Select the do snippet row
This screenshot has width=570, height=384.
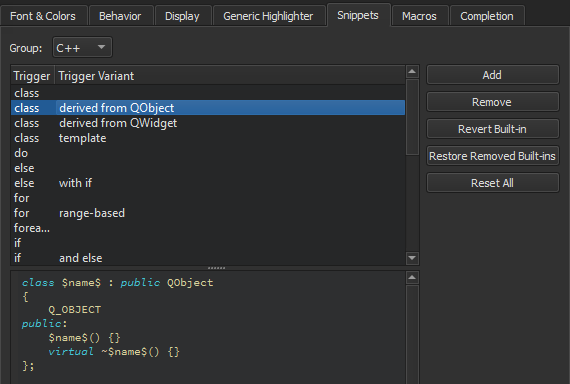click(x=208, y=153)
